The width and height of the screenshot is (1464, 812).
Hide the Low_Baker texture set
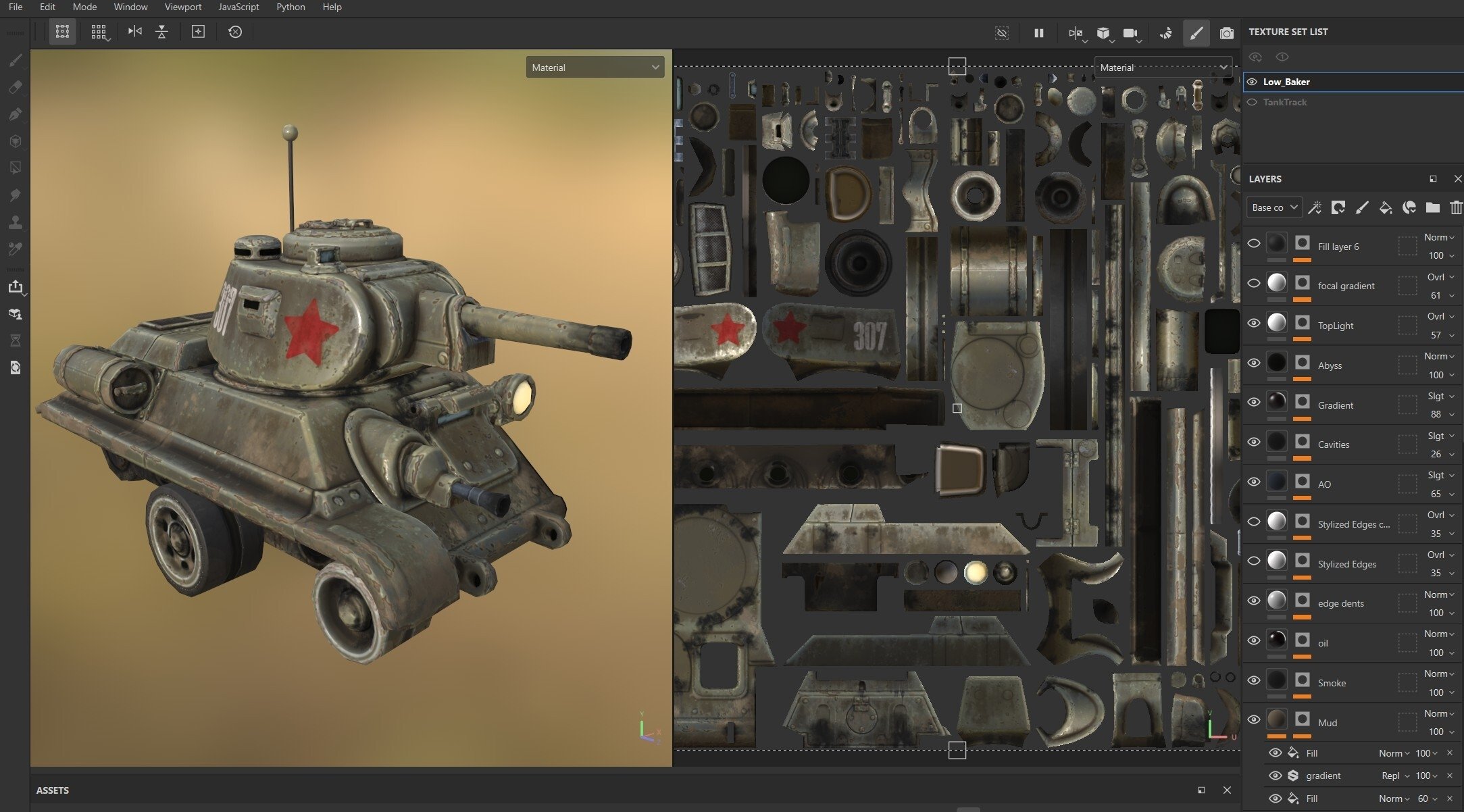tap(1252, 82)
